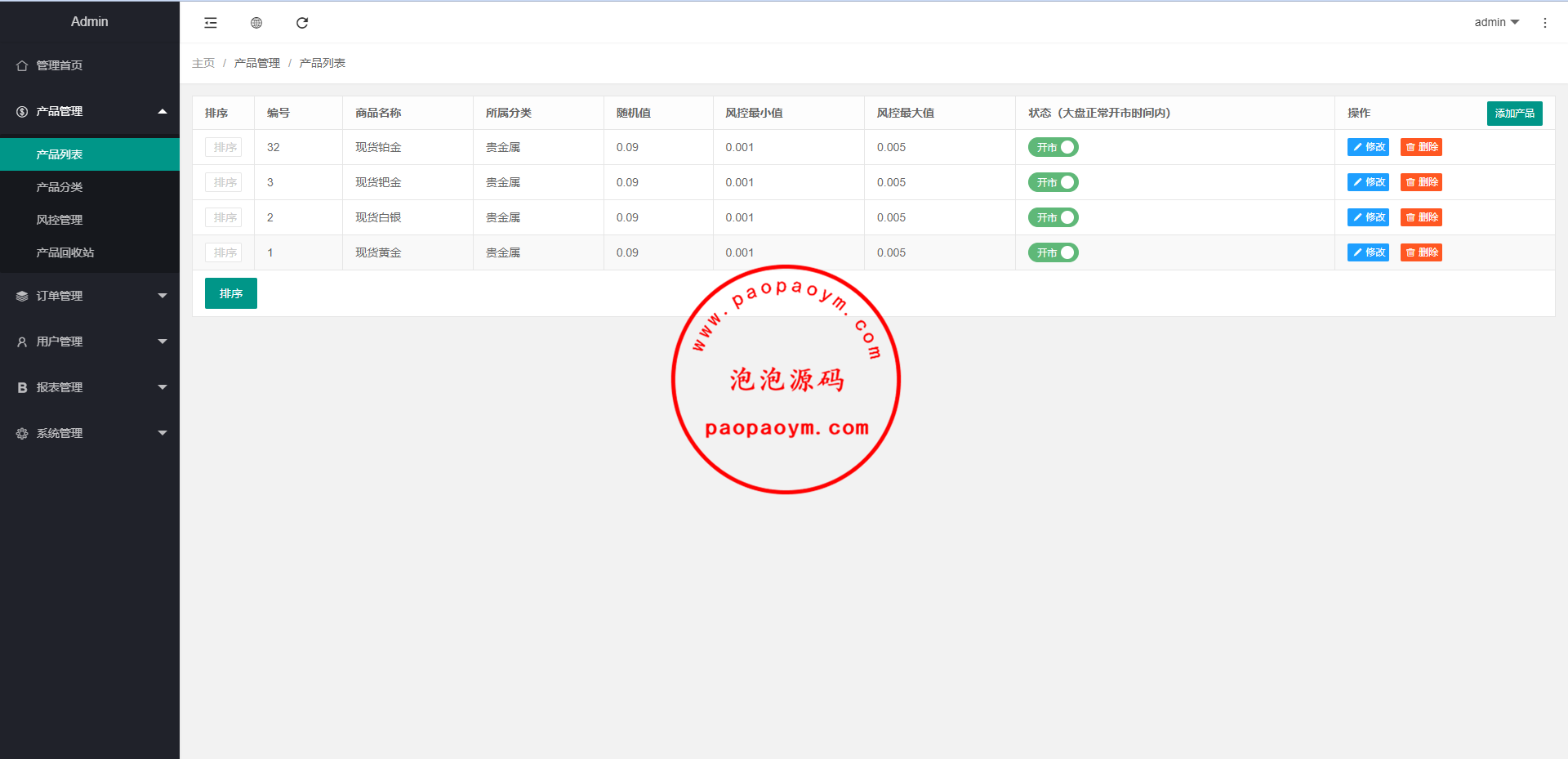Click 删除 for the 现货钯金 row
This screenshot has height=759, width=1568.
pyautogui.click(x=1421, y=182)
